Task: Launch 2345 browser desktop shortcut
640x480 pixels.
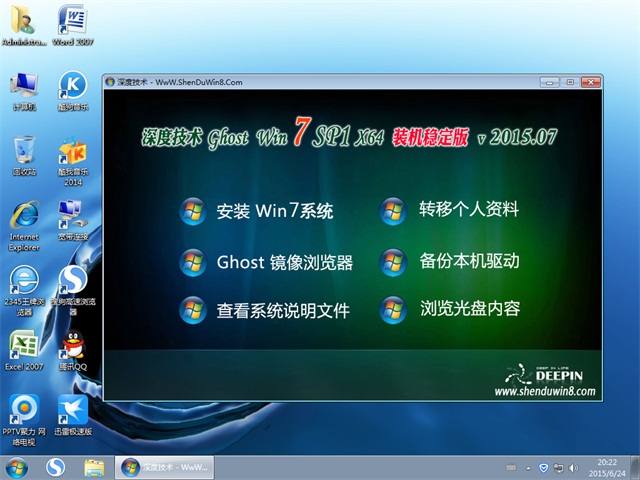Action: click(24, 291)
